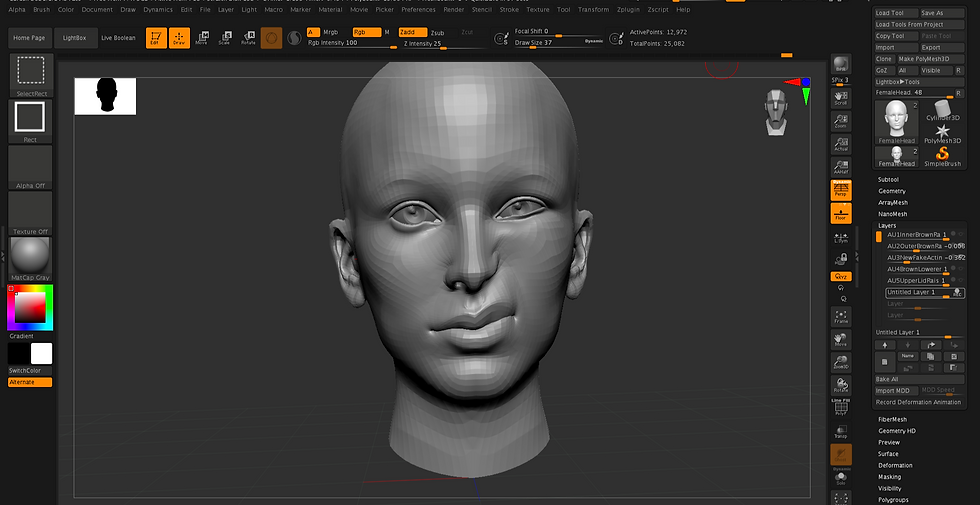Toggle the Floor grid
980x505 pixels.
841,213
